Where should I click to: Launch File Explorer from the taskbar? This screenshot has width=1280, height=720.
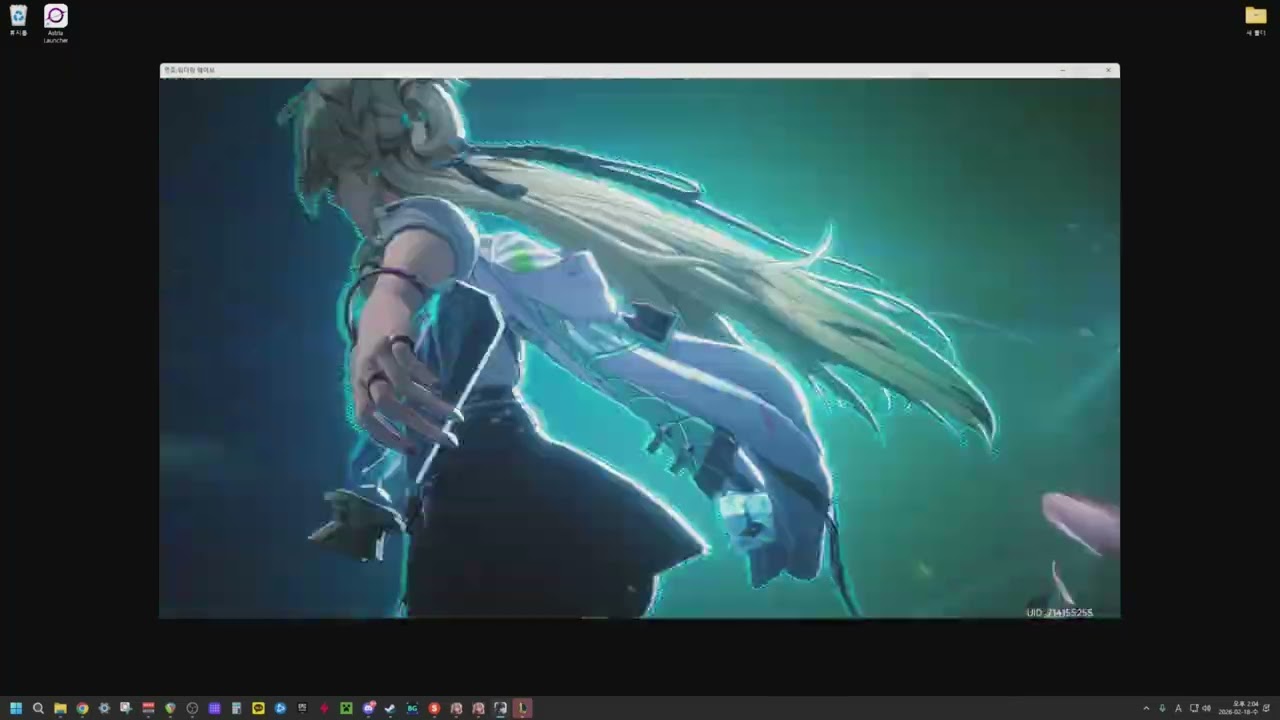click(x=60, y=708)
